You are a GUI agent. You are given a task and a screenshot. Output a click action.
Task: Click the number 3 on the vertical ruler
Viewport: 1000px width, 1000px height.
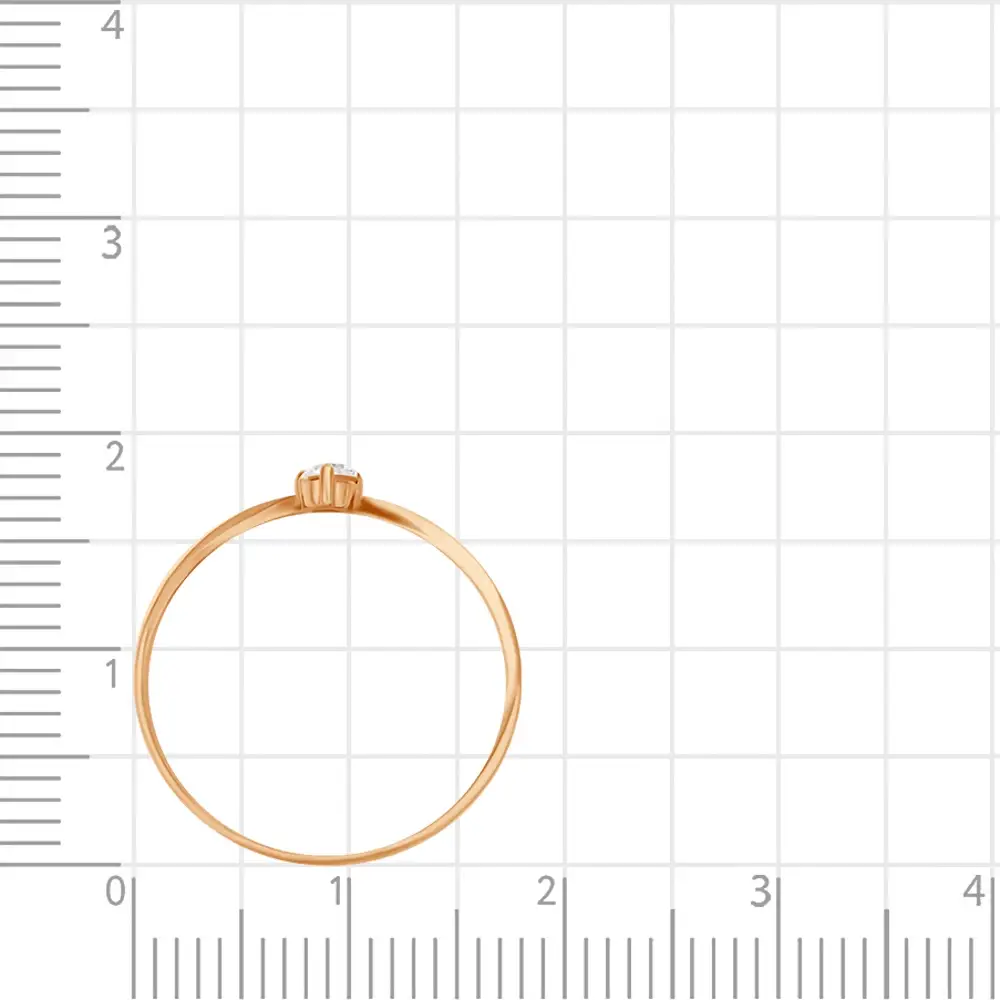click(112, 243)
